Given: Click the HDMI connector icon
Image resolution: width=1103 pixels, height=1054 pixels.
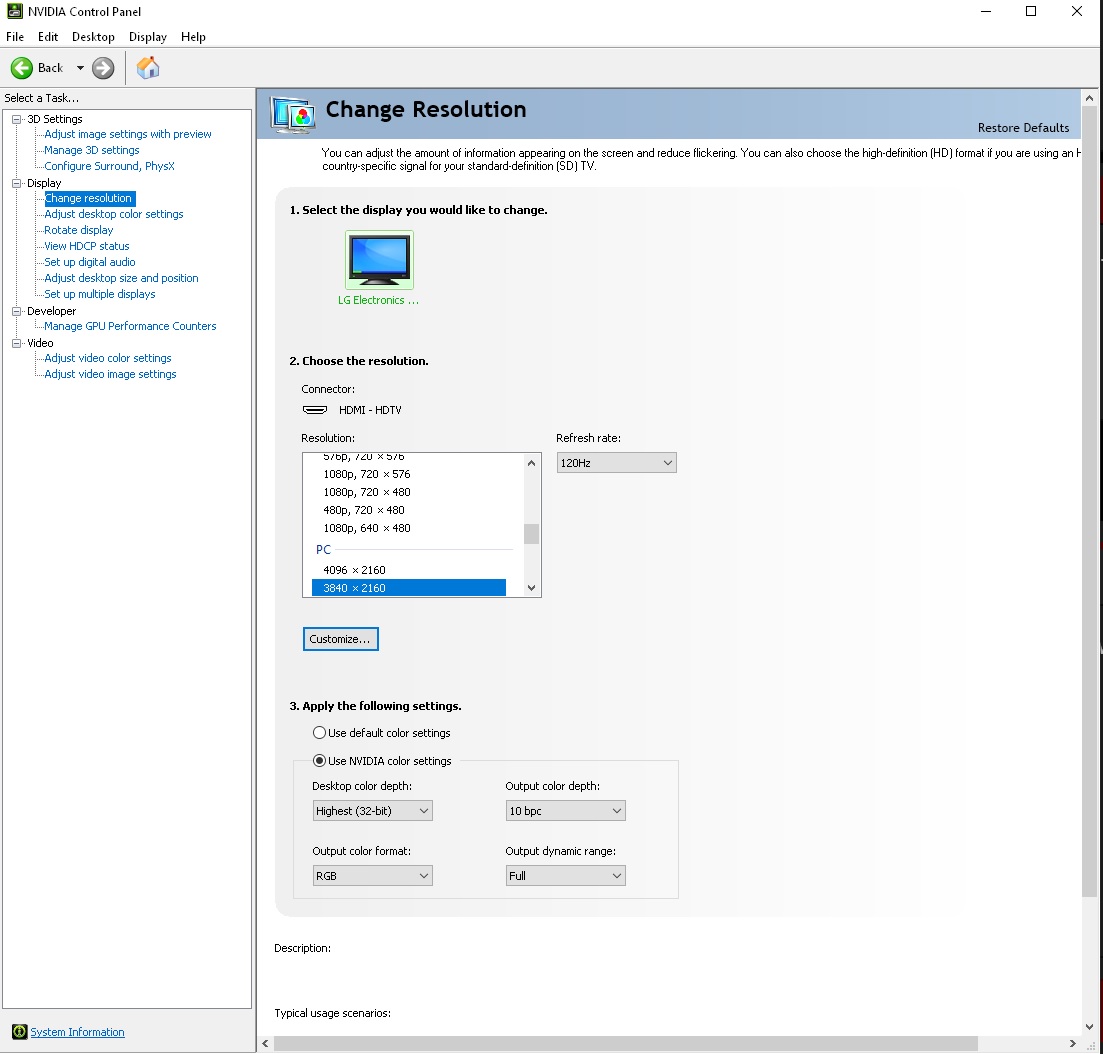Looking at the screenshot, I should coord(314,410).
